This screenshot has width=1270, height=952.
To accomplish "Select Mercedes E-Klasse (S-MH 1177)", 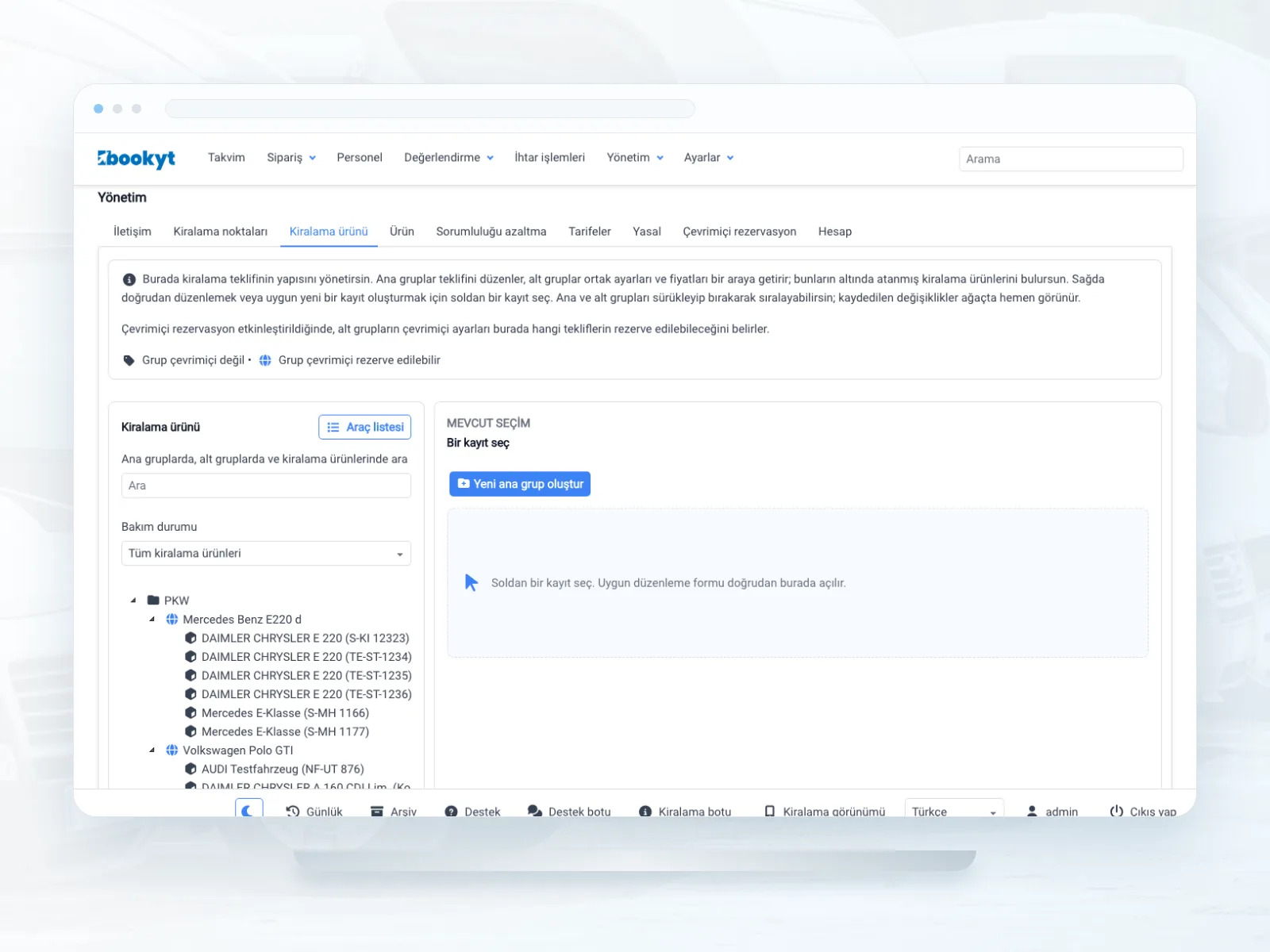I will pos(277,731).
